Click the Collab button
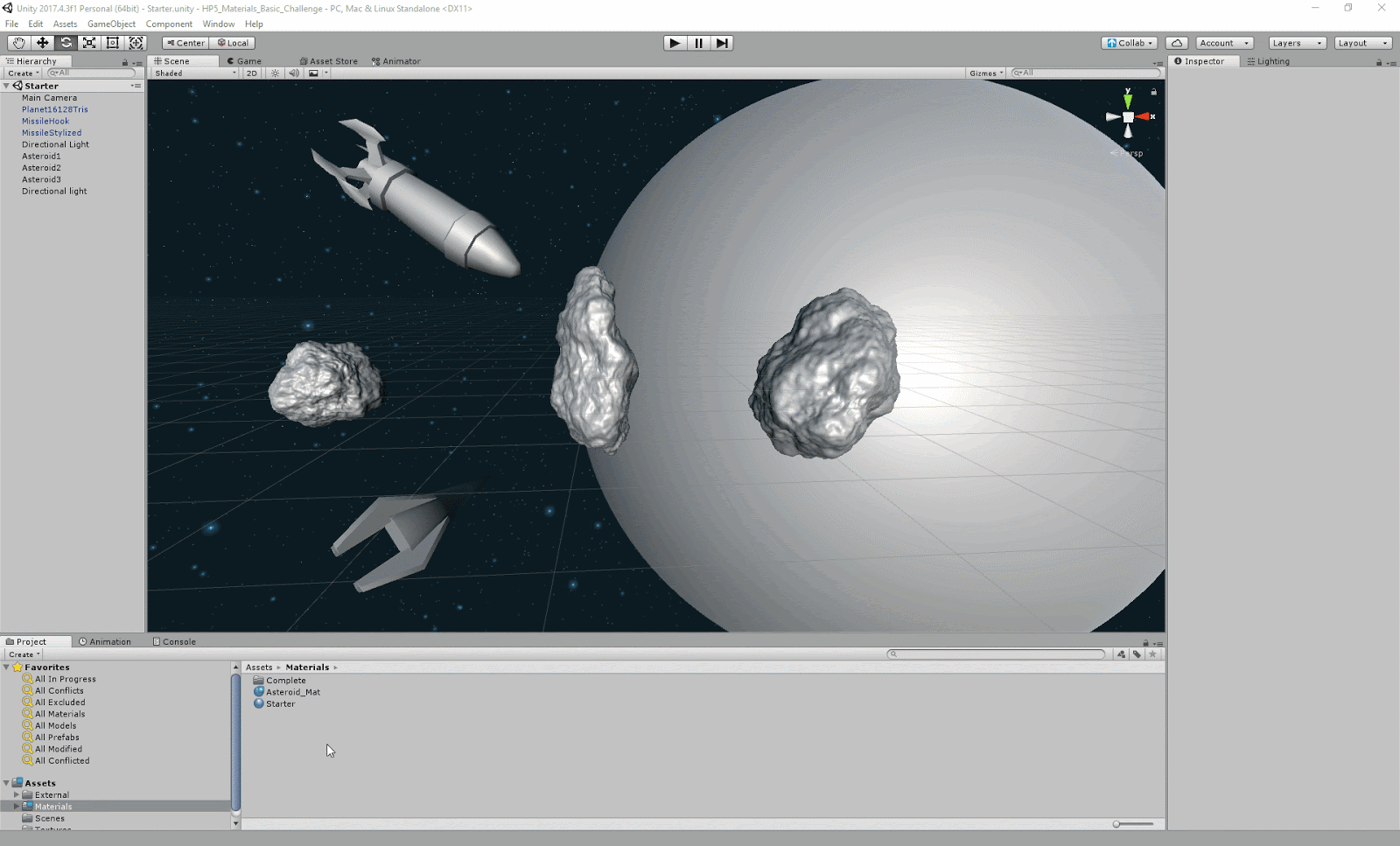This screenshot has height=846, width=1400. pyautogui.click(x=1130, y=43)
